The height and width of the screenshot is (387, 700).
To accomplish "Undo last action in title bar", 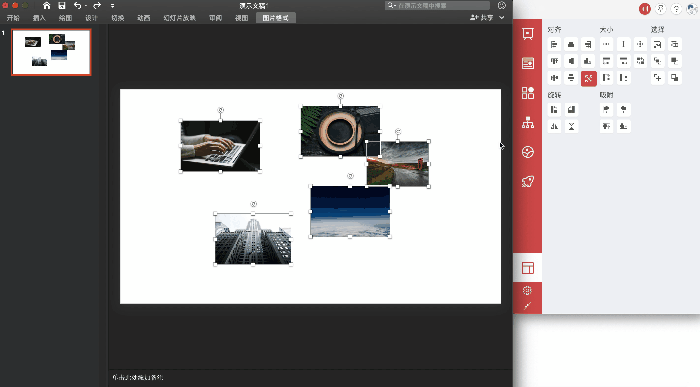I will [x=78, y=5].
